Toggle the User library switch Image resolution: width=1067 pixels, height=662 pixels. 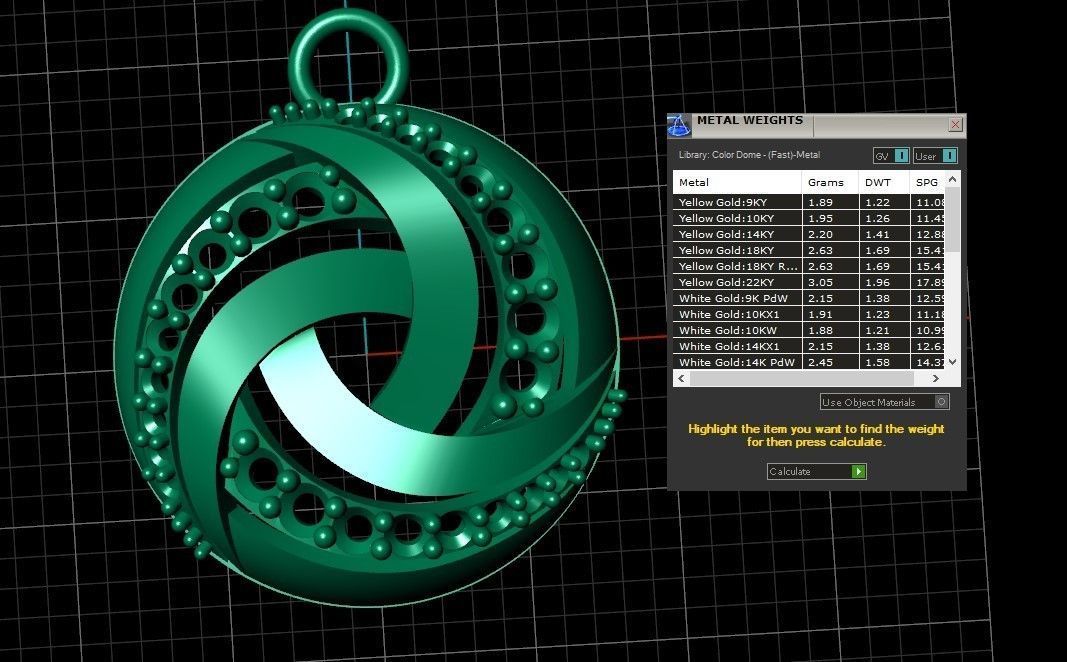(x=936, y=156)
